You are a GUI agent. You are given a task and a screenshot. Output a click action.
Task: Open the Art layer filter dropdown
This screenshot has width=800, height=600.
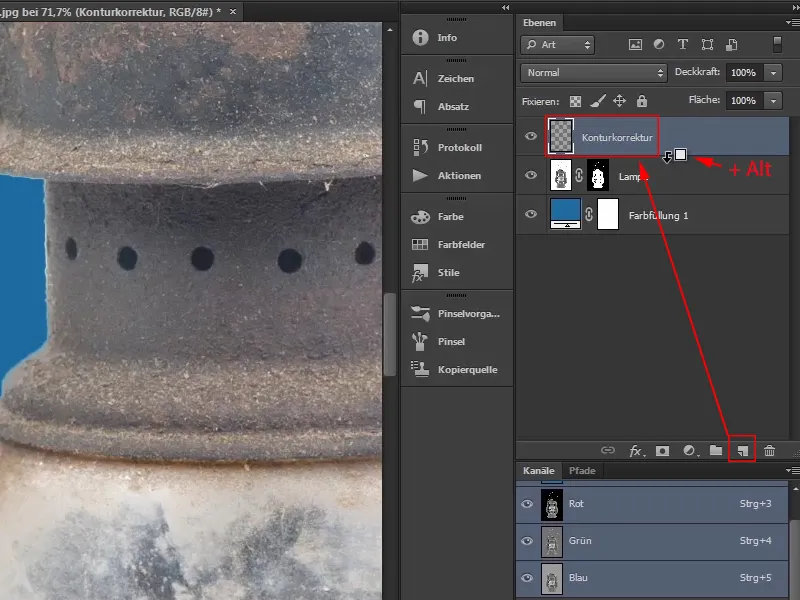[x=558, y=44]
